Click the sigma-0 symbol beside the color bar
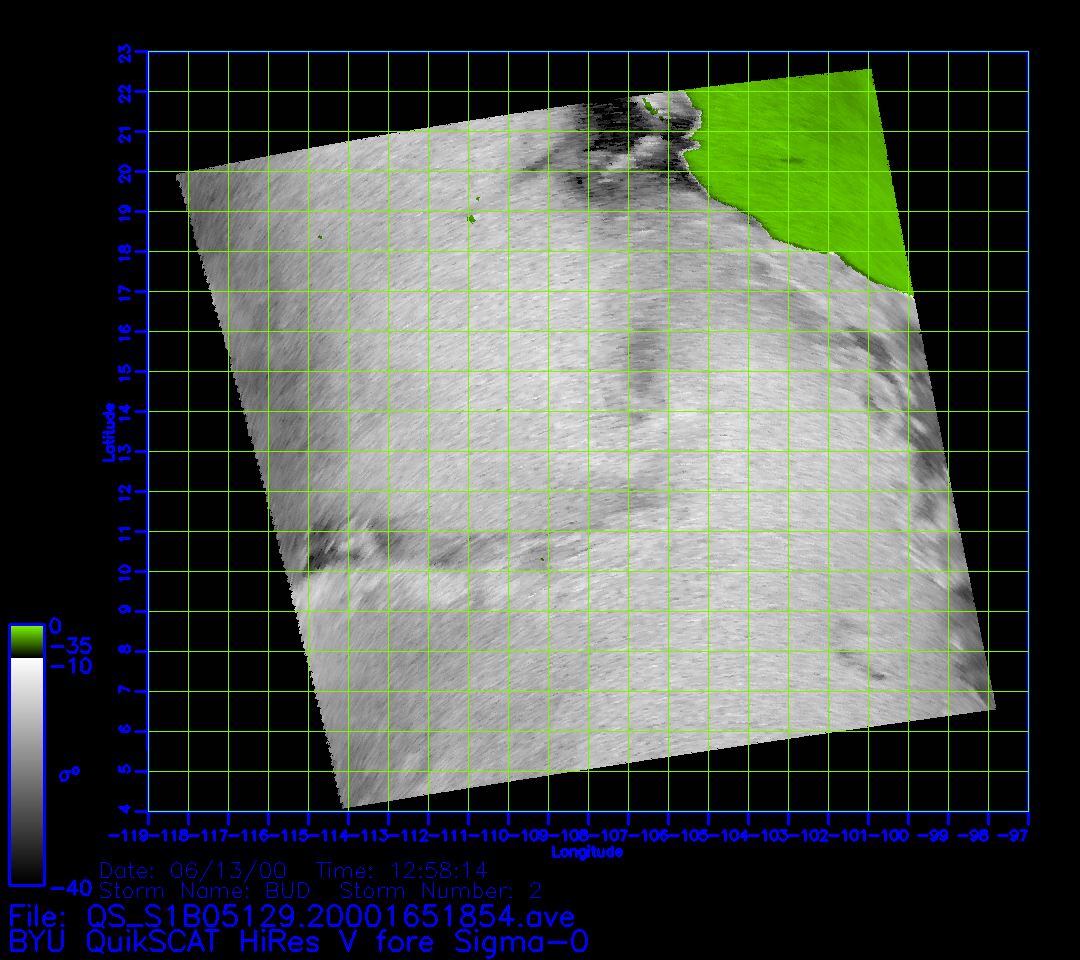1080x960 pixels. 71,773
